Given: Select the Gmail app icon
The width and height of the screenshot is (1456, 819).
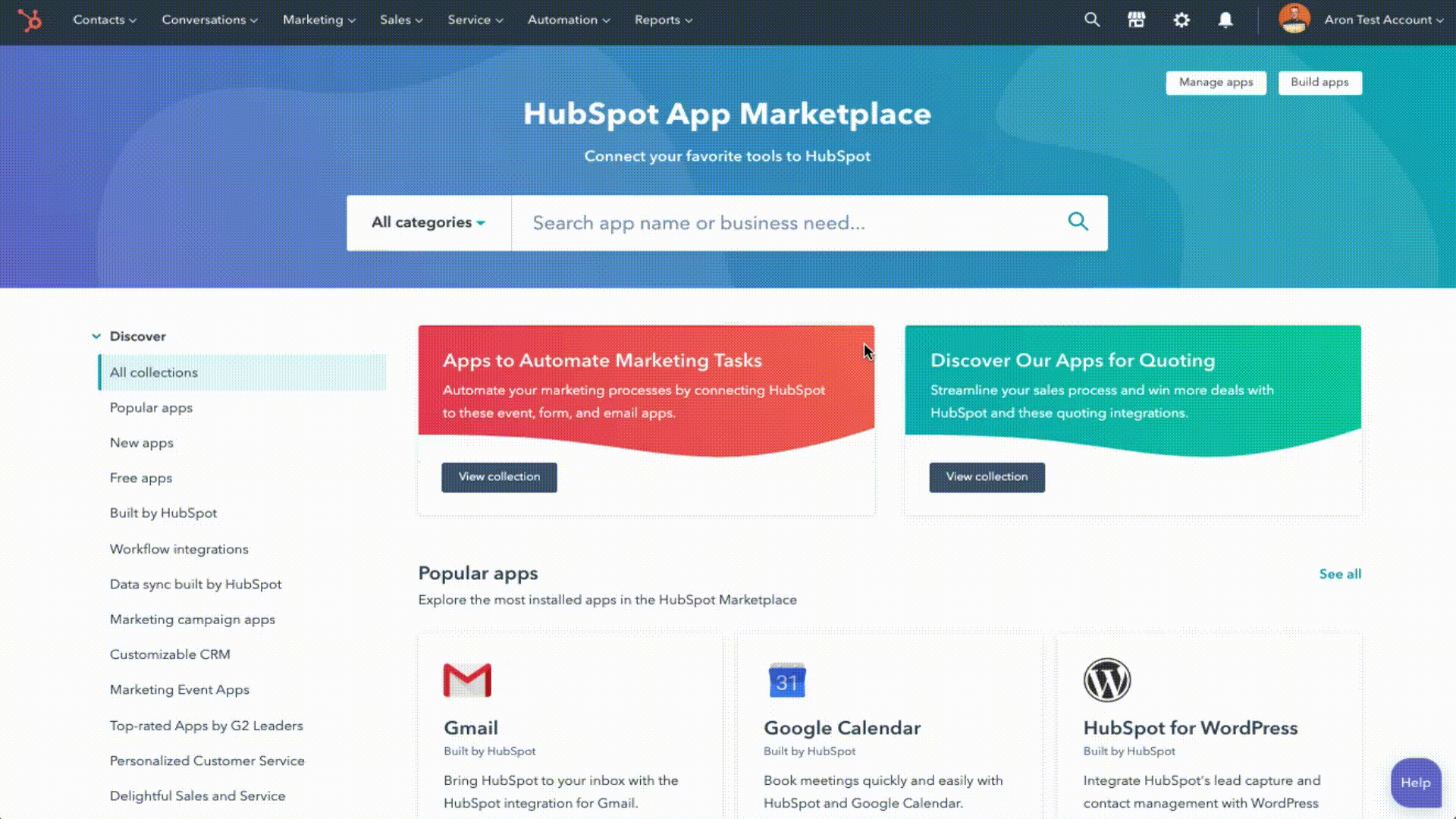Looking at the screenshot, I should [467, 679].
